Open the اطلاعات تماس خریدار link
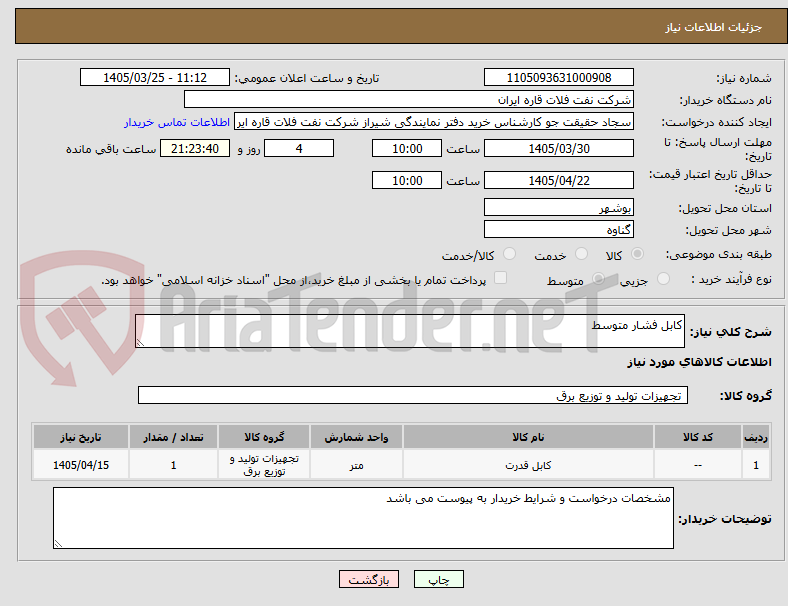The image size is (788, 606). (x=177, y=122)
